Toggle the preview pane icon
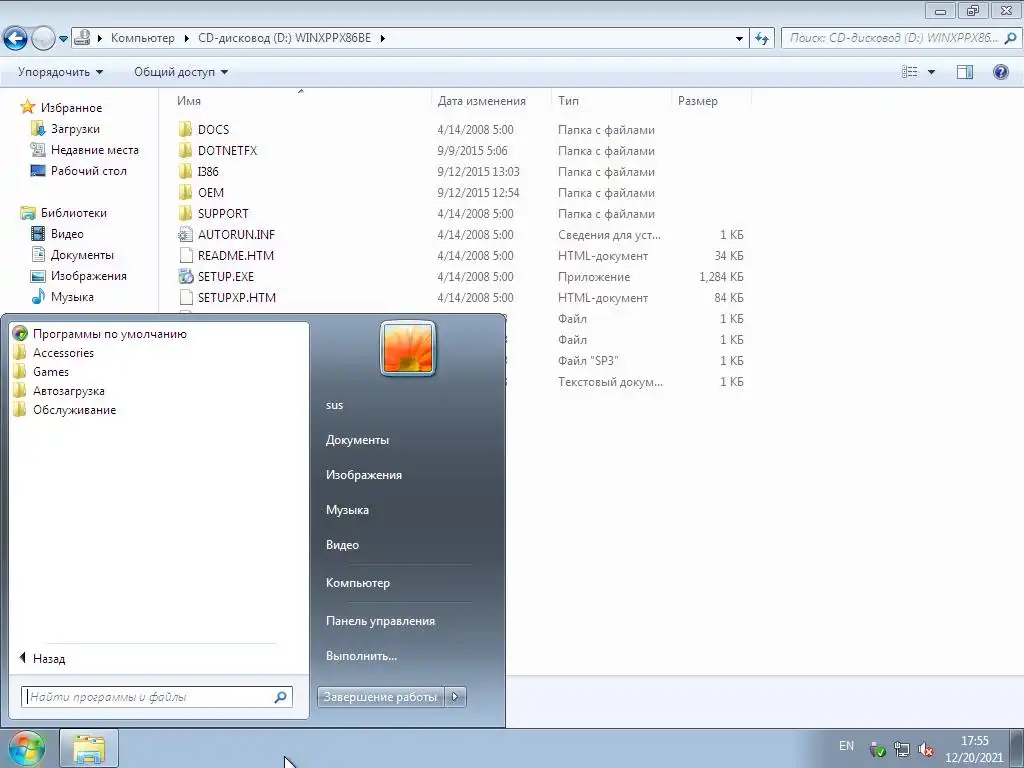Screen dimensions: 1024x768 tap(965, 72)
